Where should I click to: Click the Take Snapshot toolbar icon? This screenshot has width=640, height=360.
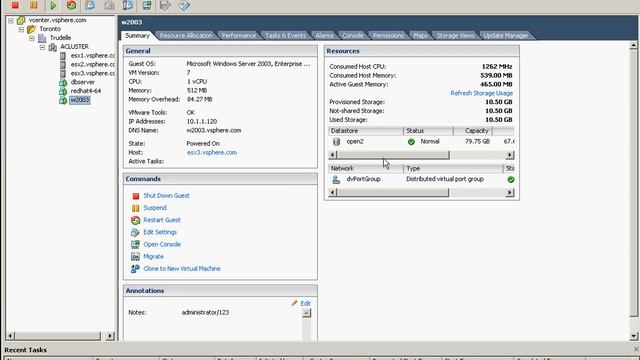[90, 5]
